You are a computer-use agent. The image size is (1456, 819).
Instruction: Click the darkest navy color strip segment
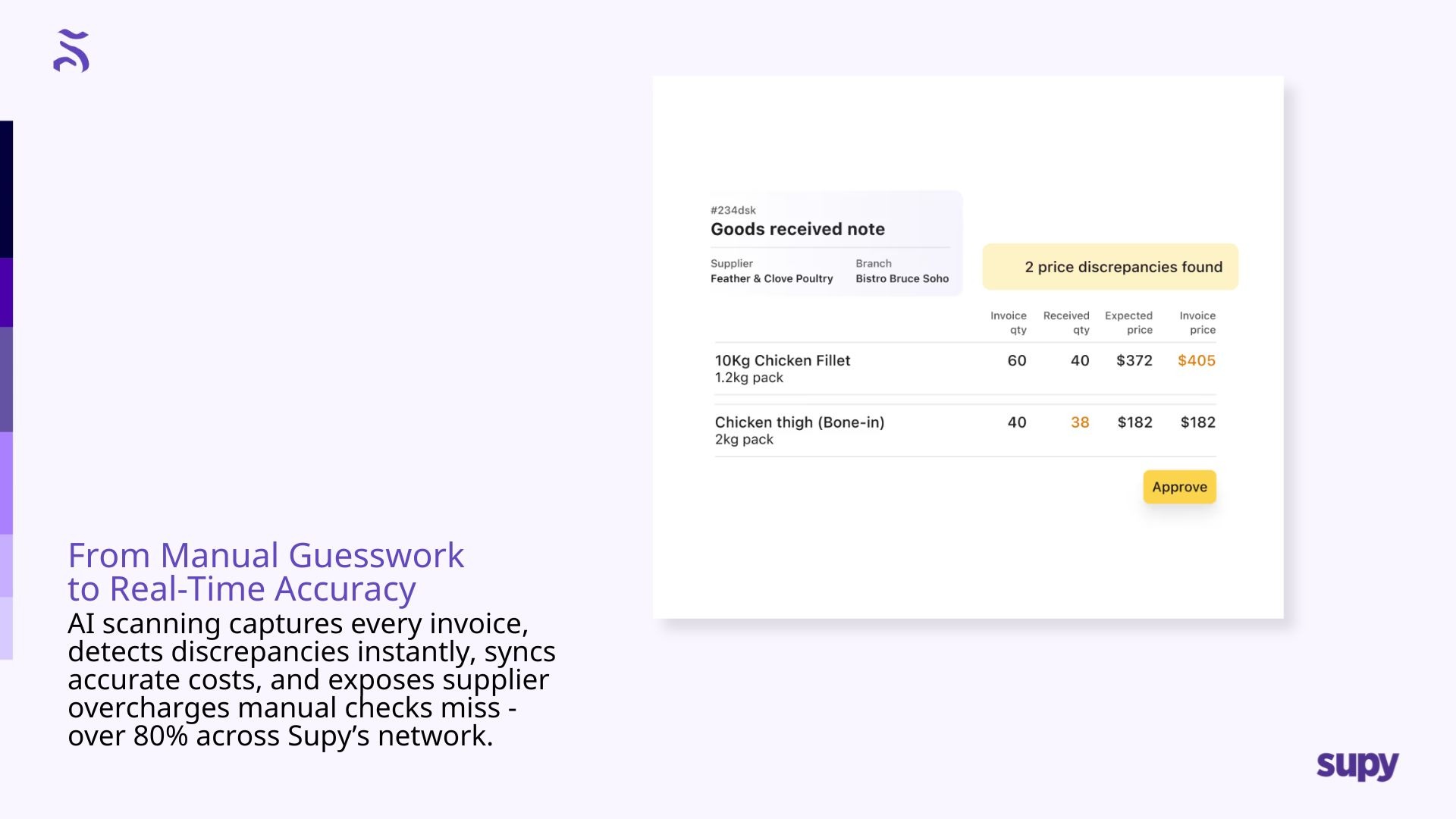(6, 189)
